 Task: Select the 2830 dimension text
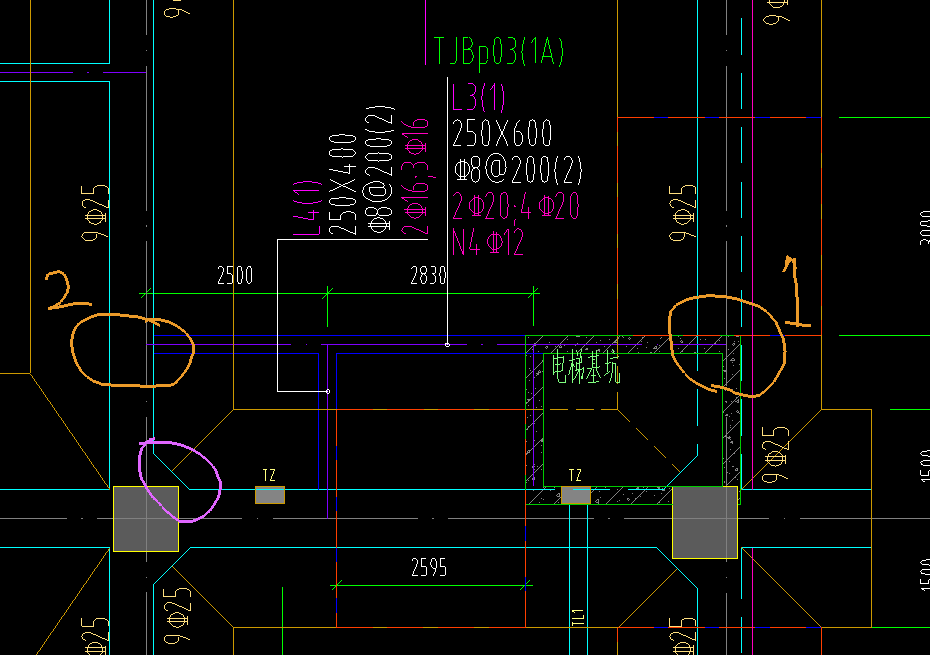(x=428, y=277)
